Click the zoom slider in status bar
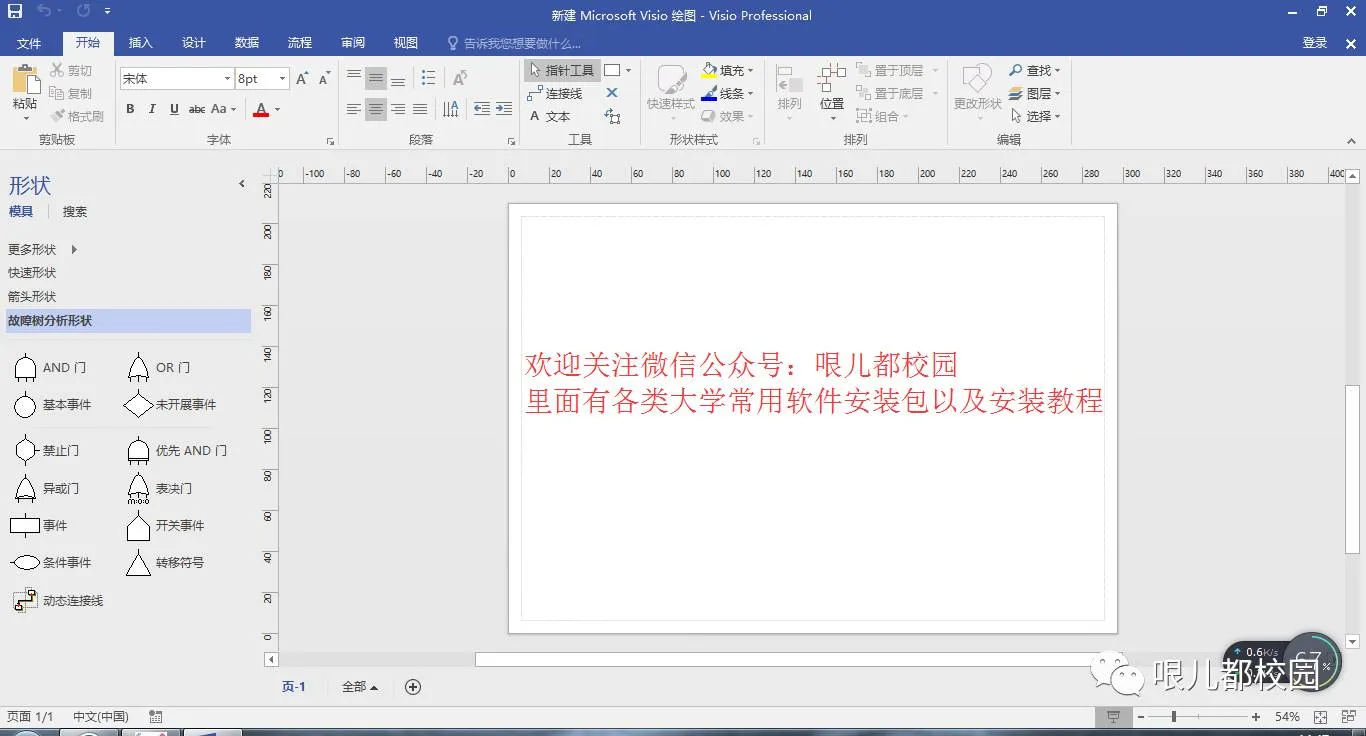 (1198, 717)
